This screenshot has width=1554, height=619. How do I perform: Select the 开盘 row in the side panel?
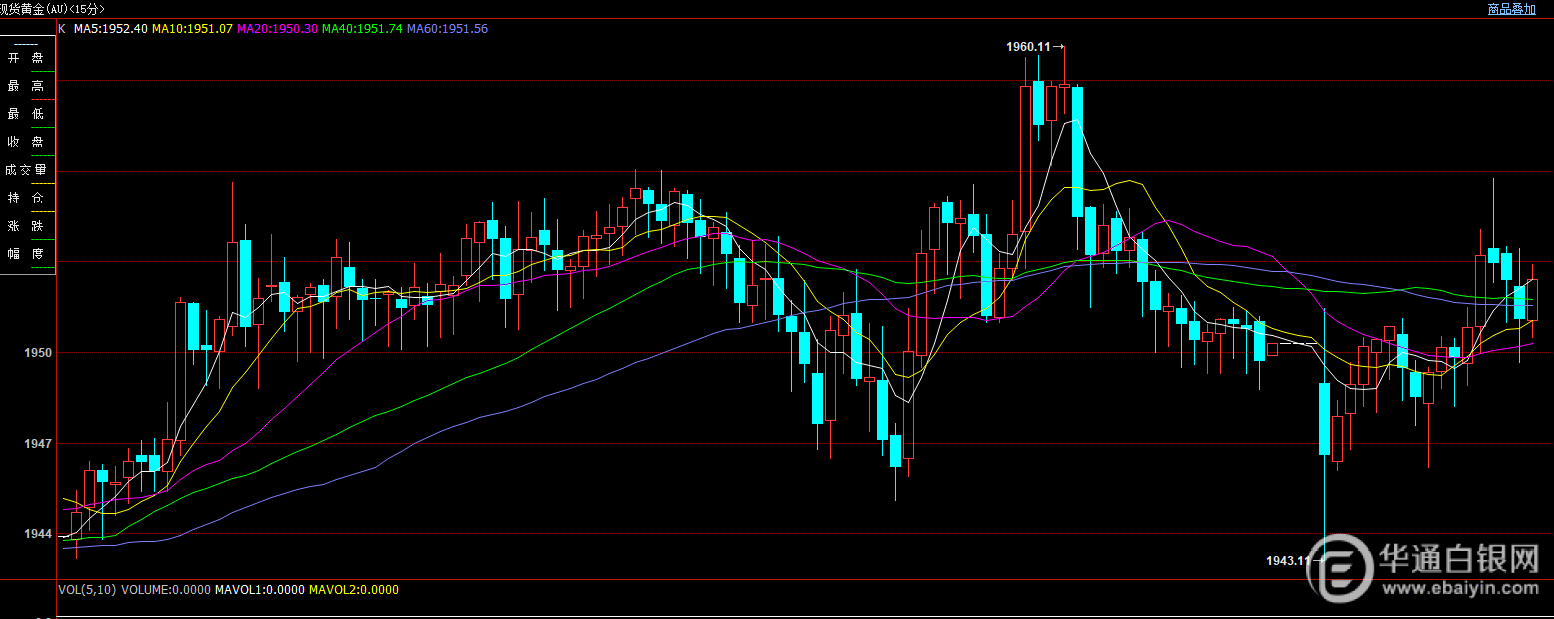(26, 58)
